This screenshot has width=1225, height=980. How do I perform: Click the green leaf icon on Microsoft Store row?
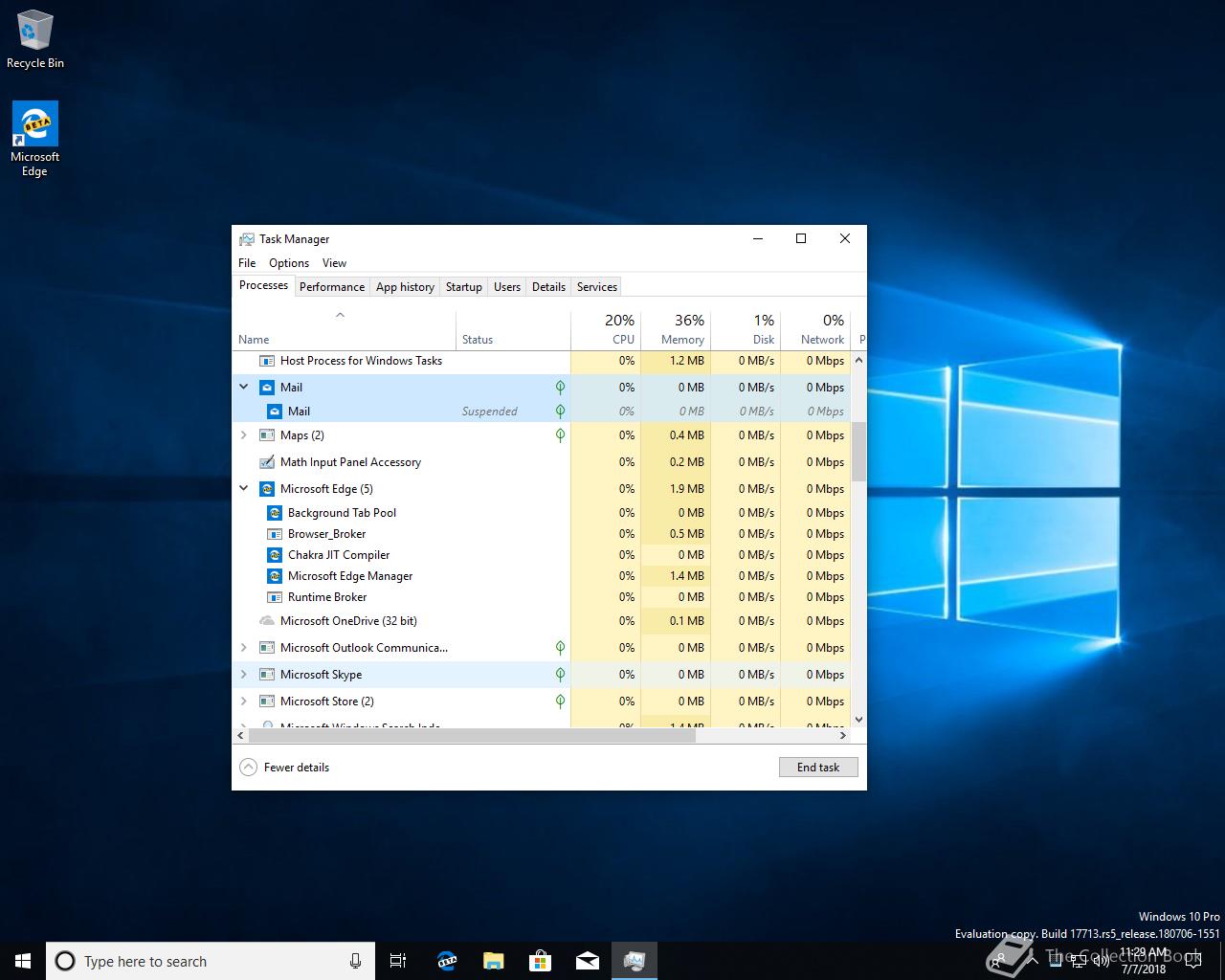click(x=560, y=702)
